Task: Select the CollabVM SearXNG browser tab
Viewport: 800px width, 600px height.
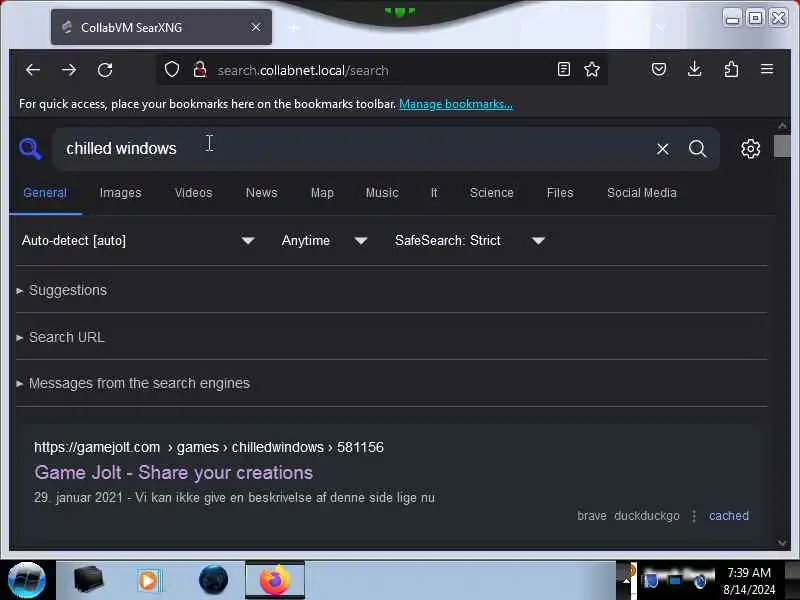Action: [x=161, y=27]
